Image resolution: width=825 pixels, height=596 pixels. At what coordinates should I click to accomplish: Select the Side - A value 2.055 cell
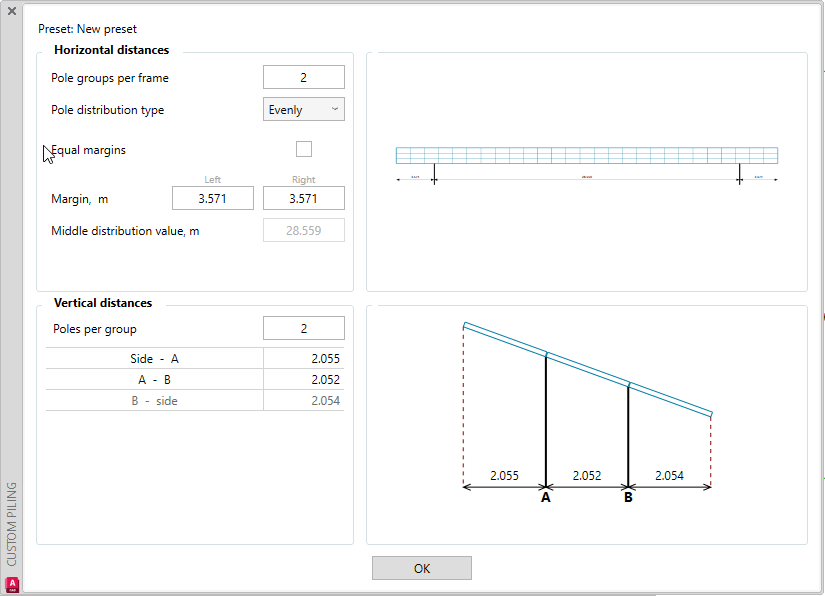[x=304, y=358]
